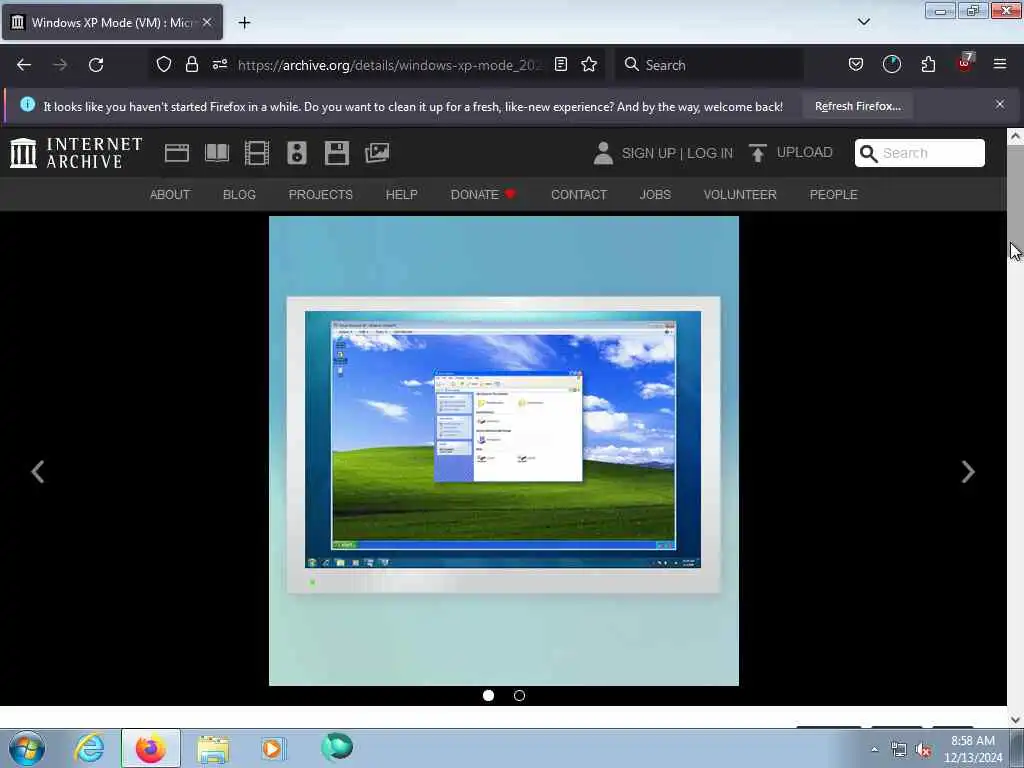The height and width of the screenshot is (768, 1024).
Task: Open the ABOUT menu item
Action: click(x=170, y=195)
